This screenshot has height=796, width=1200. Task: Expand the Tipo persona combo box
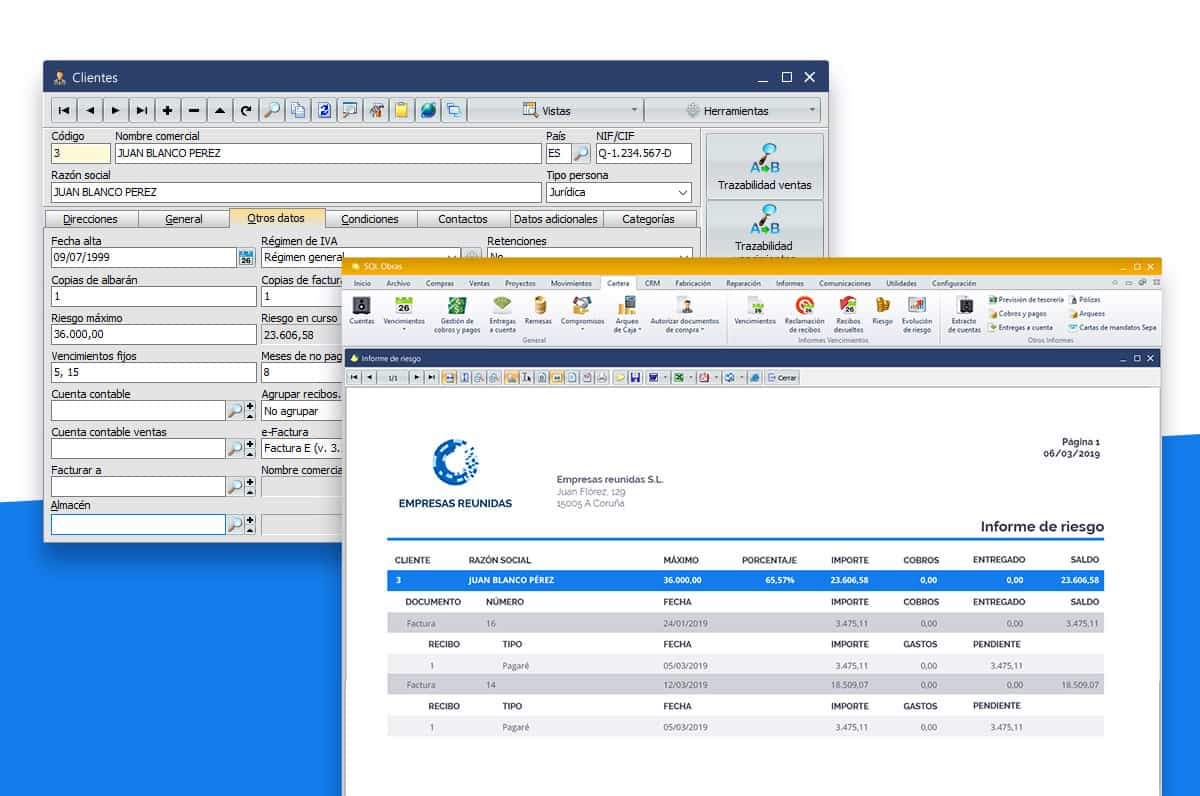[x=683, y=193]
